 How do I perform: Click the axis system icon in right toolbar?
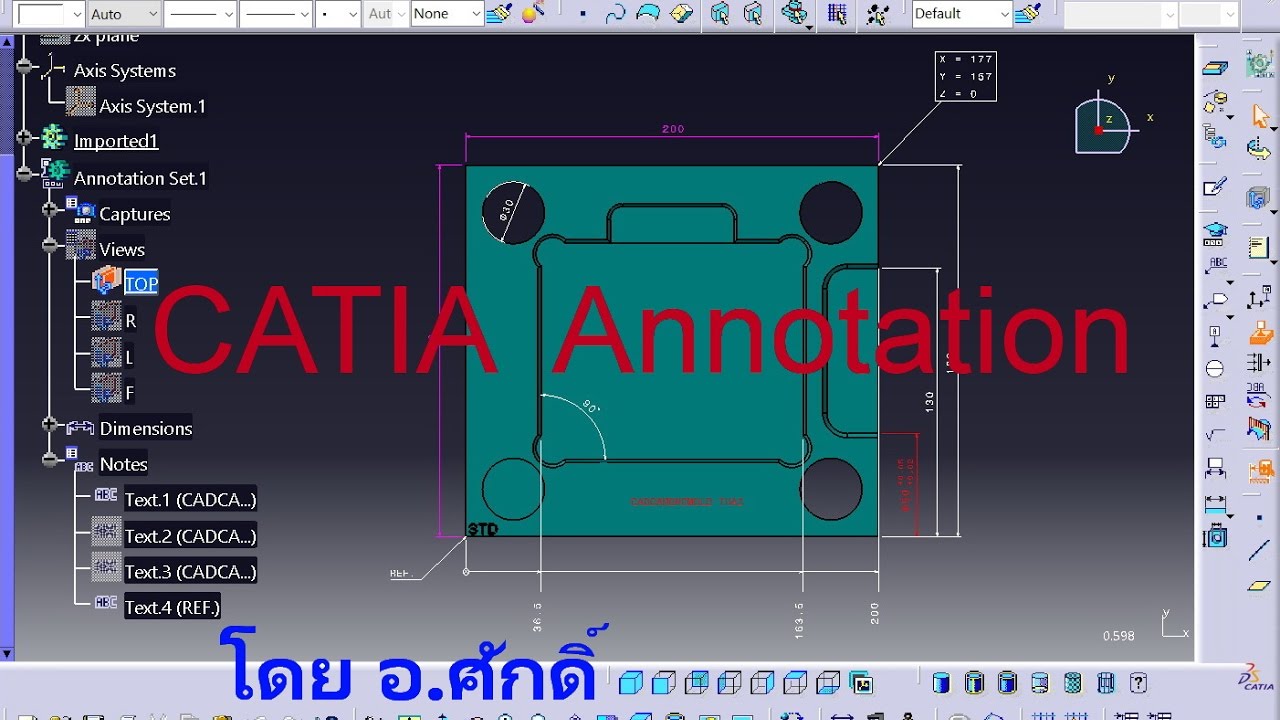(x=1259, y=298)
